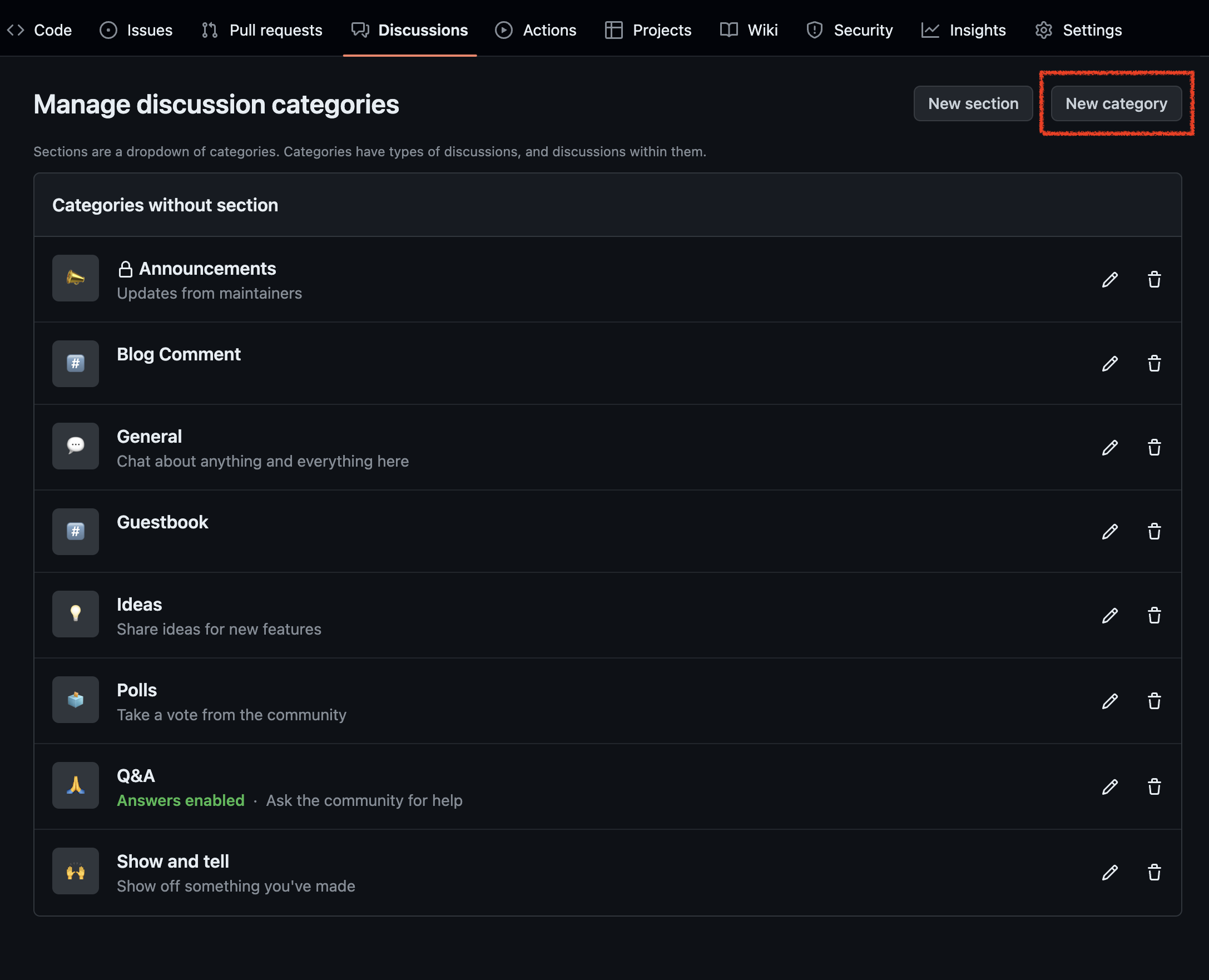
Task: Delete the Show and tell category
Action: (x=1154, y=873)
